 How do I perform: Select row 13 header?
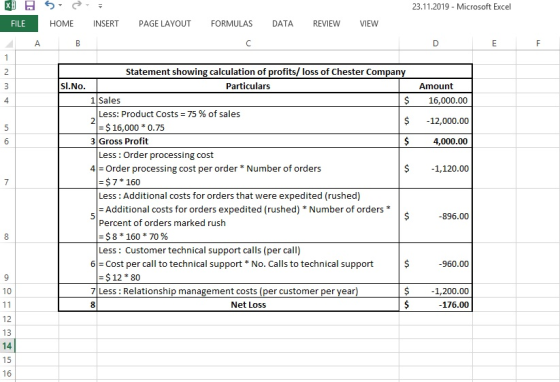tap(8, 332)
